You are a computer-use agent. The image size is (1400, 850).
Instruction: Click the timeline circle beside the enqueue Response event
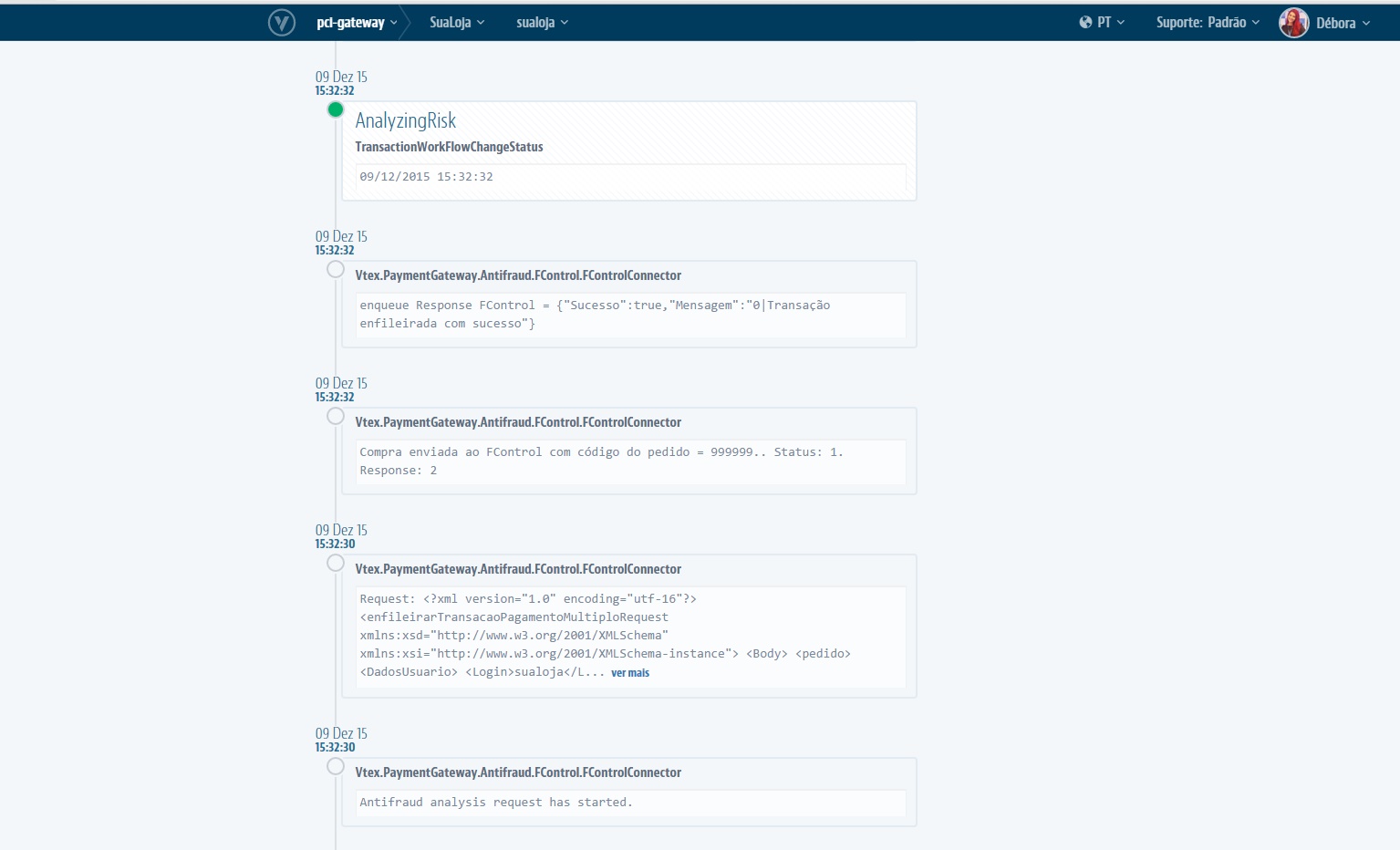pyautogui.click(x=335, y=269)
